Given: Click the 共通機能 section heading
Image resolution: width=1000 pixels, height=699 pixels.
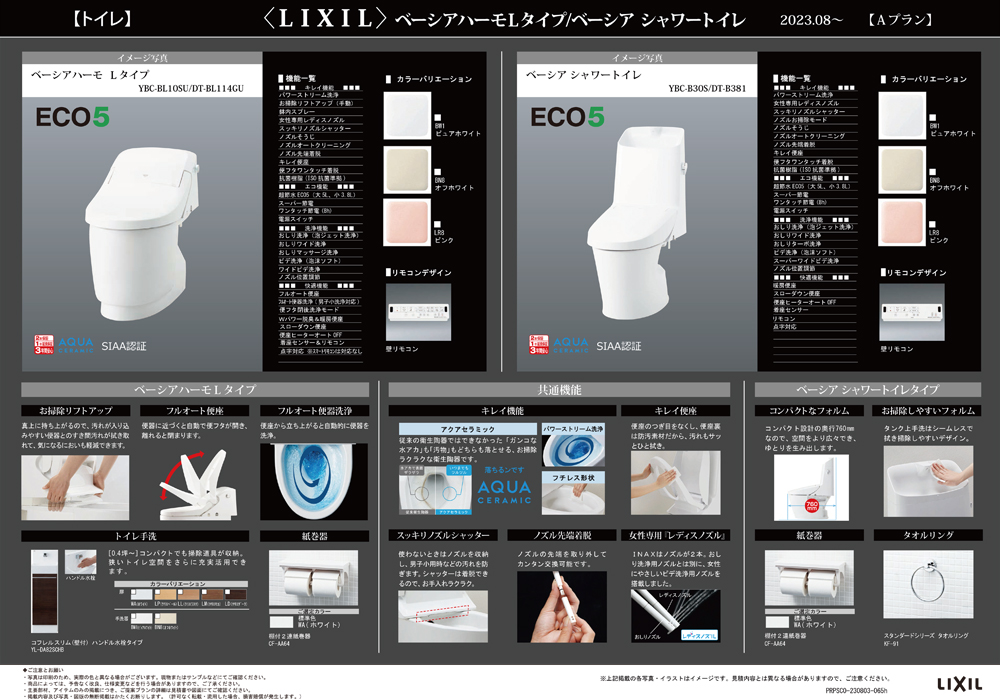Looking at the screenshot, I should coord(559,390).
